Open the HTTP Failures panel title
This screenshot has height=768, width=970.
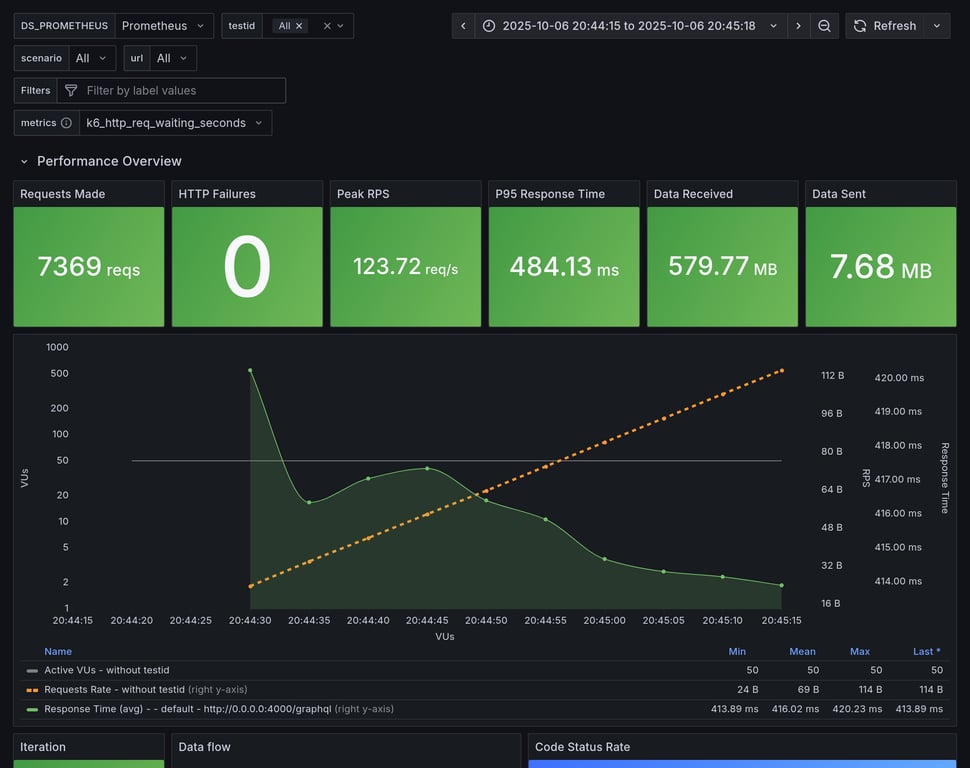point(217,194)
